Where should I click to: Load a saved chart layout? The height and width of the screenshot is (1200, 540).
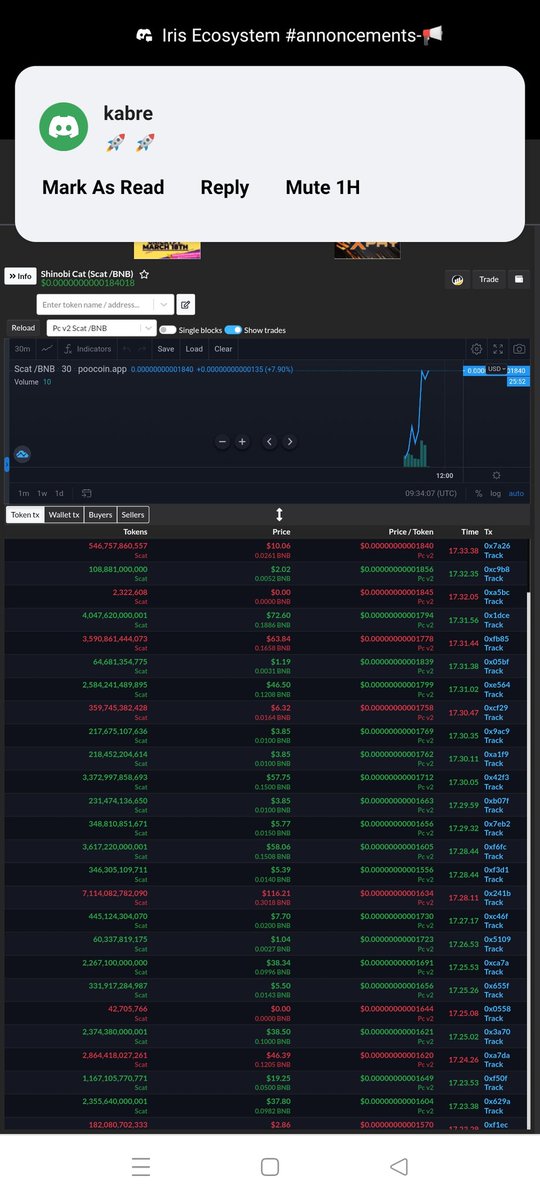[x=194, y=349]
